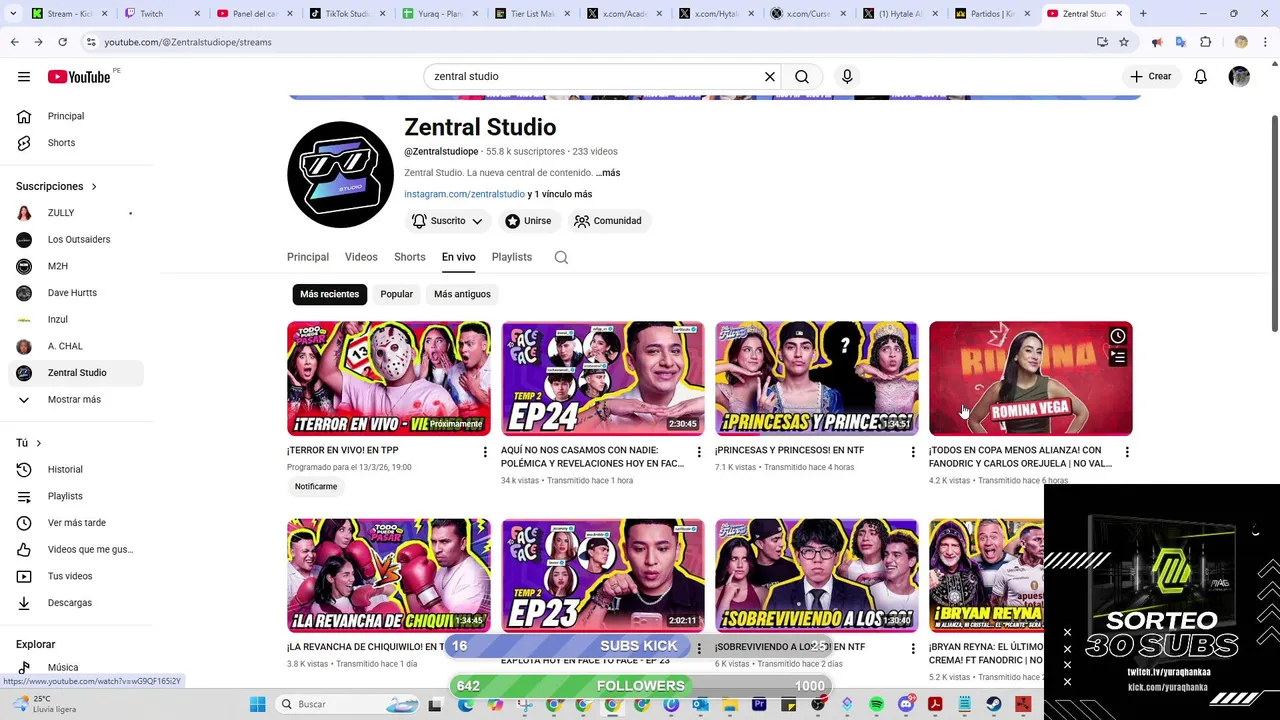The image size is (1280, 720).
Task: Open the EP24 Face to Face thumbnail
Action: (x=602, y=378)
